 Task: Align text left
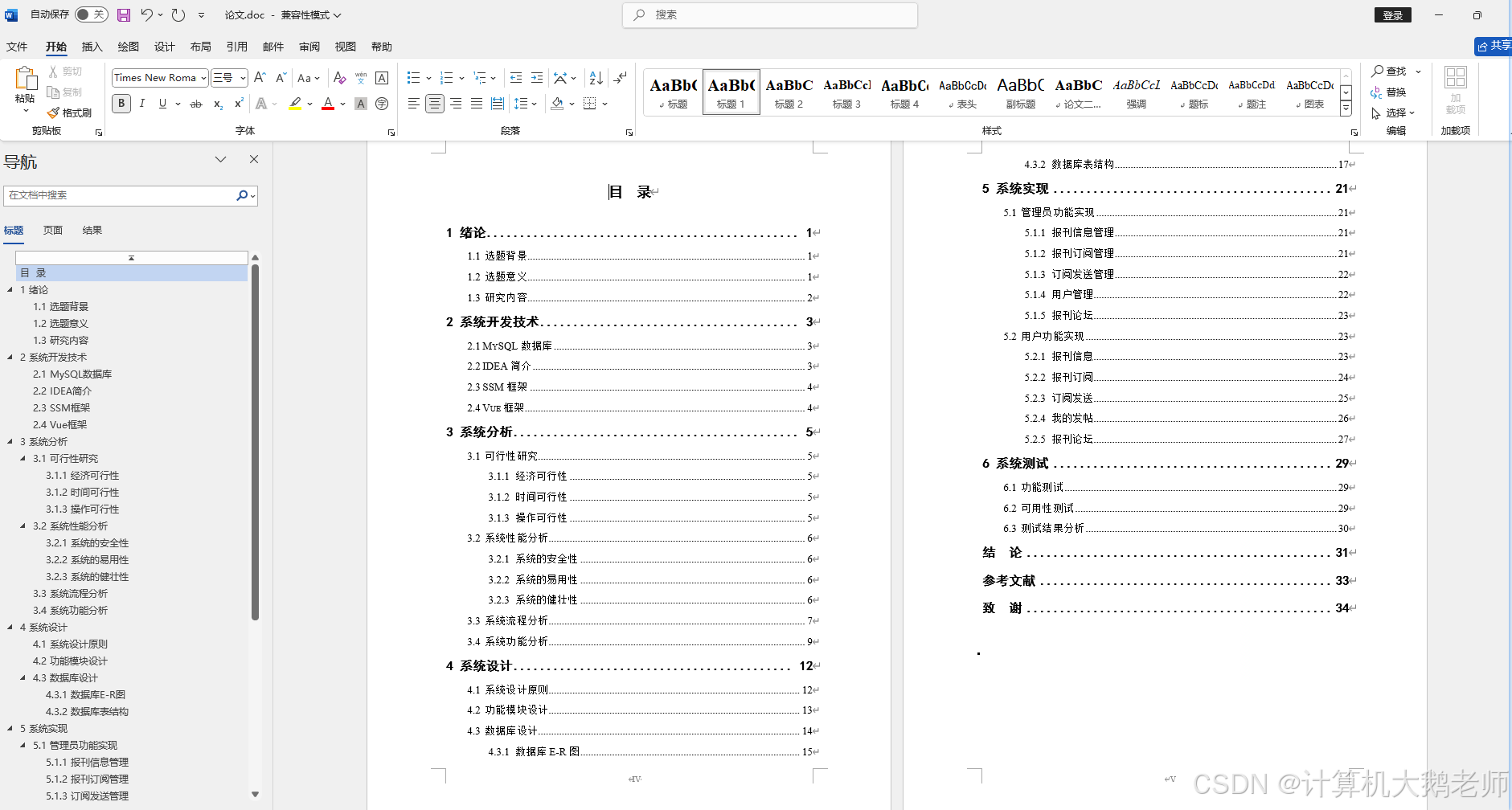tap(413, 104)
